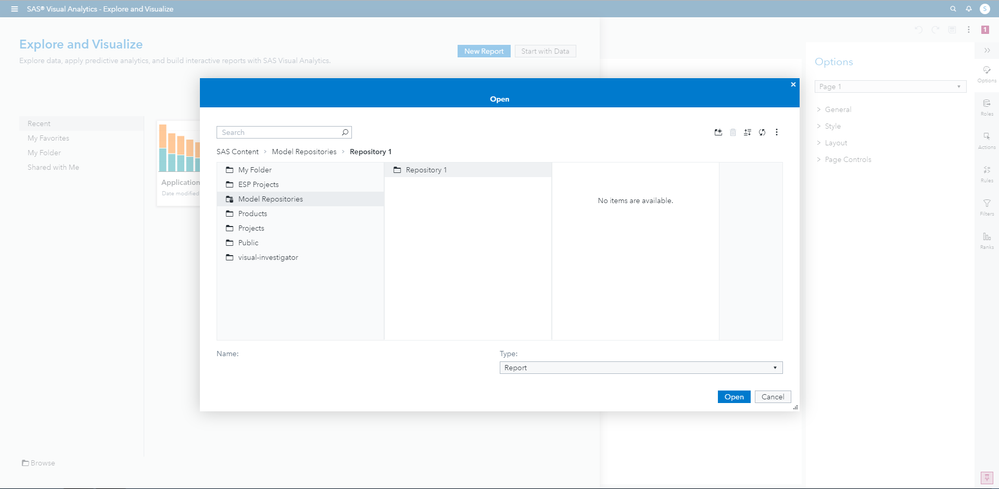This screenshot has width=999, height=489.
Task: Click the sort/view options icon in Open dialog
Action: 747,132
